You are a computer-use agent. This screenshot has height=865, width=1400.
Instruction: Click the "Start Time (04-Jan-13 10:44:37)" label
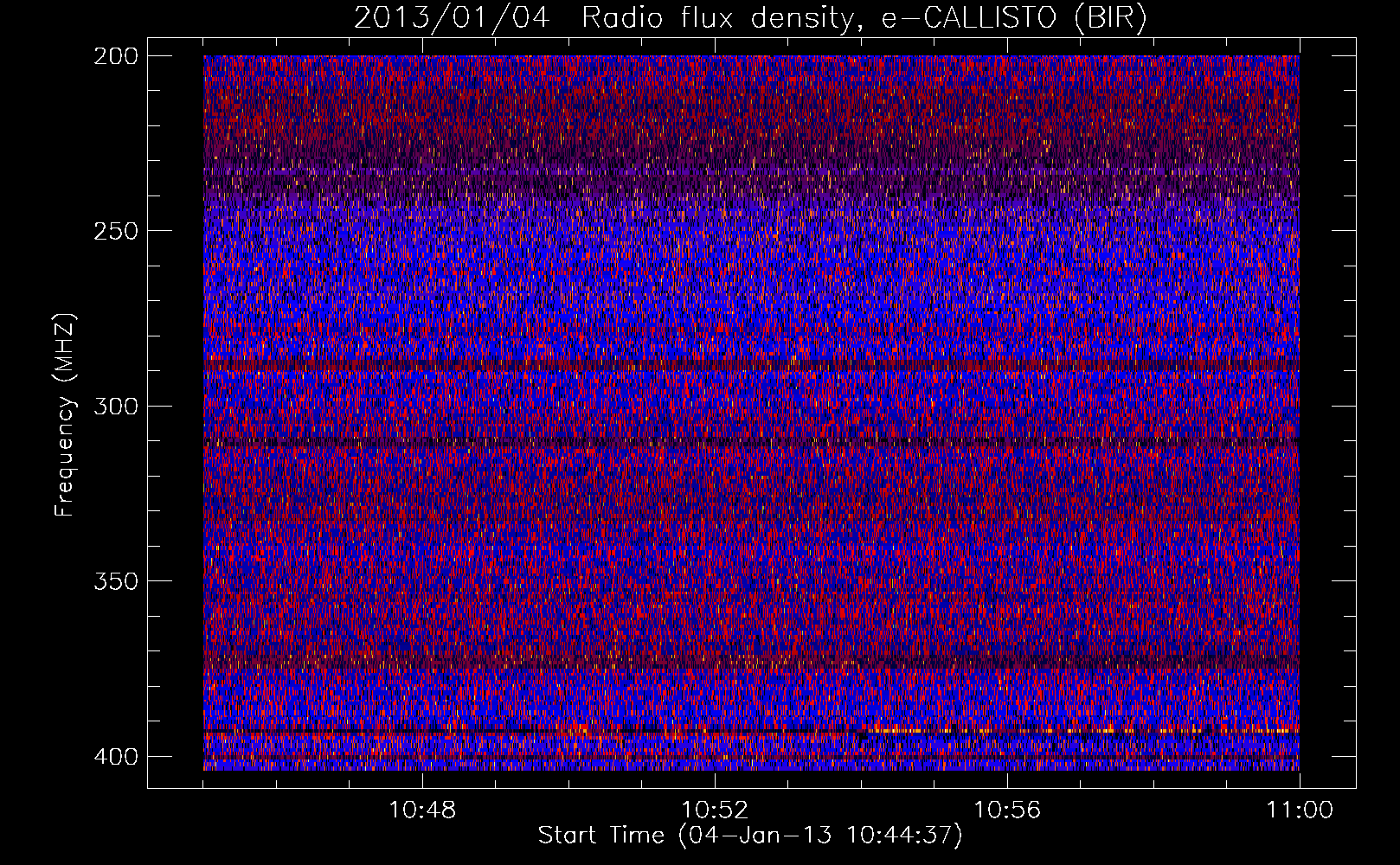point(750,836)
